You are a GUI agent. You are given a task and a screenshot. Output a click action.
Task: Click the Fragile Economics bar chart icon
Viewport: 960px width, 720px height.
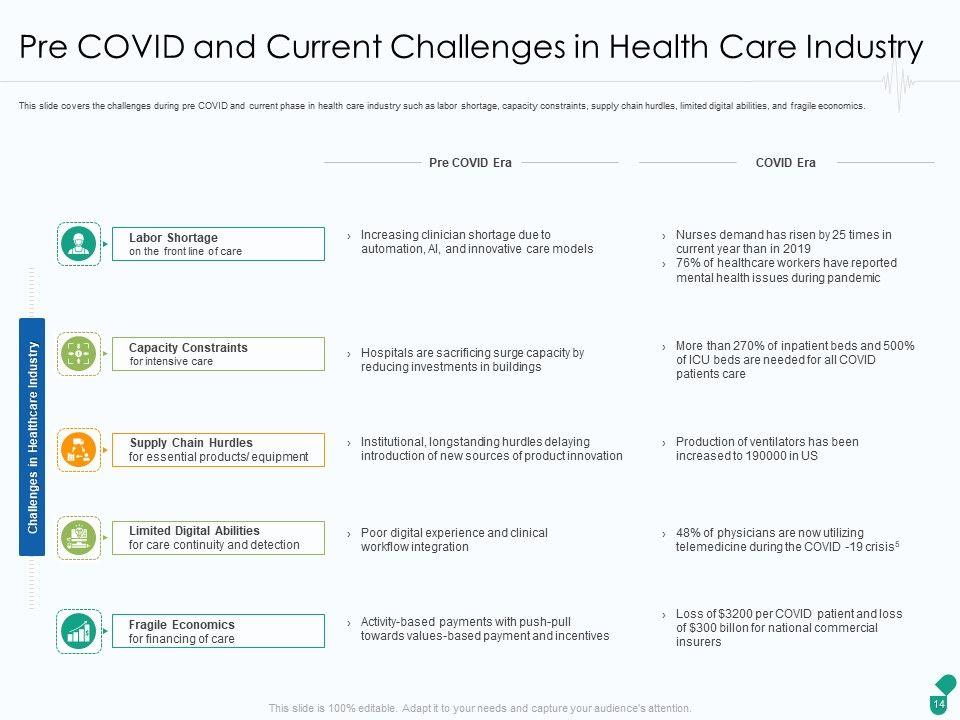point(78,631)
